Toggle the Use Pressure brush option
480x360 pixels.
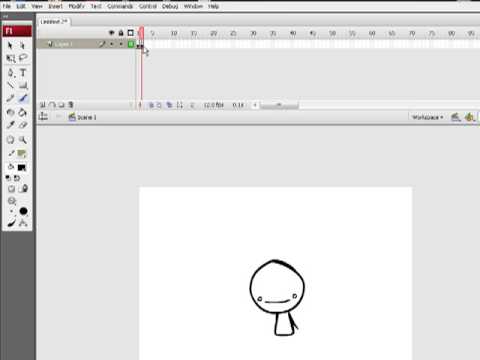click(x=11, y=223)
